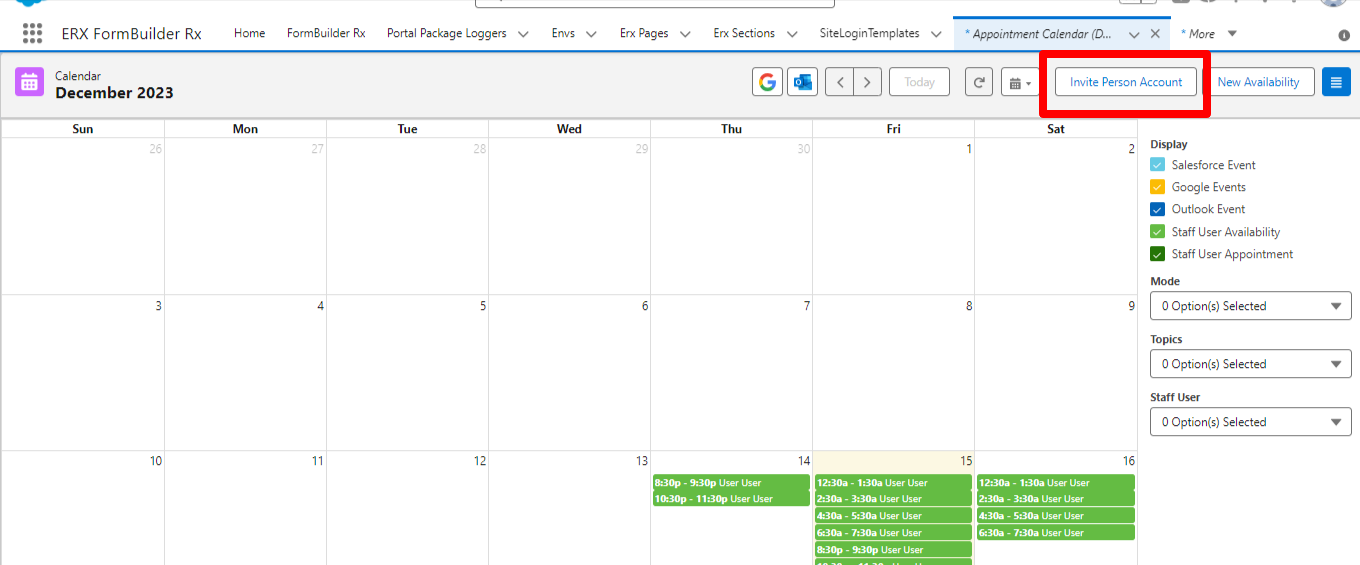Click the New Availability button
Screen dimensions: 1360x565
tap(1258, 82)
